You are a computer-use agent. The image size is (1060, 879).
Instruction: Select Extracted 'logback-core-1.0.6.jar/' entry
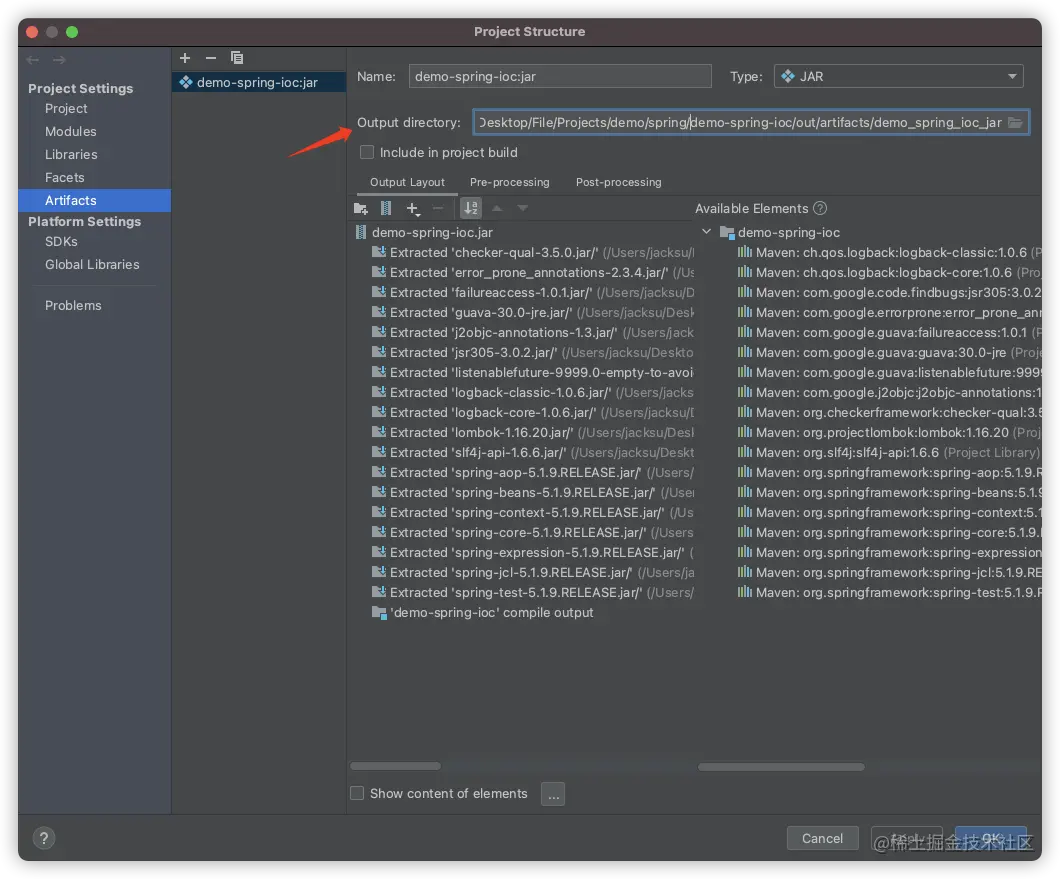click(x=533, y=412)
